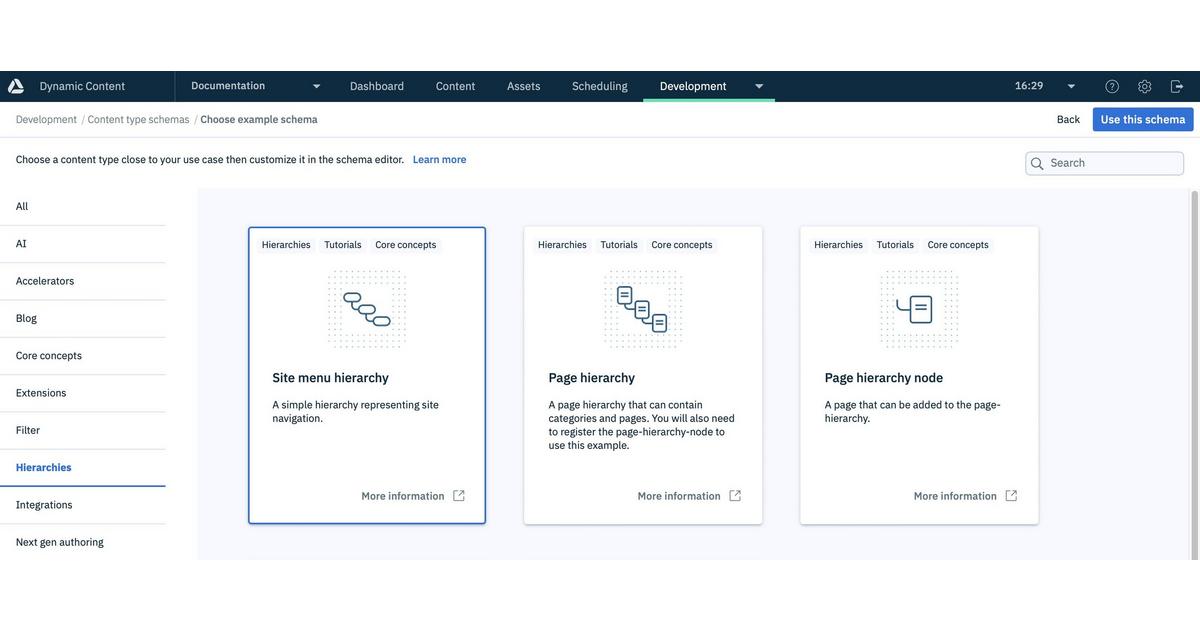
Task: Click the Site menu hierarchy card title
Action: coord(330,378)
